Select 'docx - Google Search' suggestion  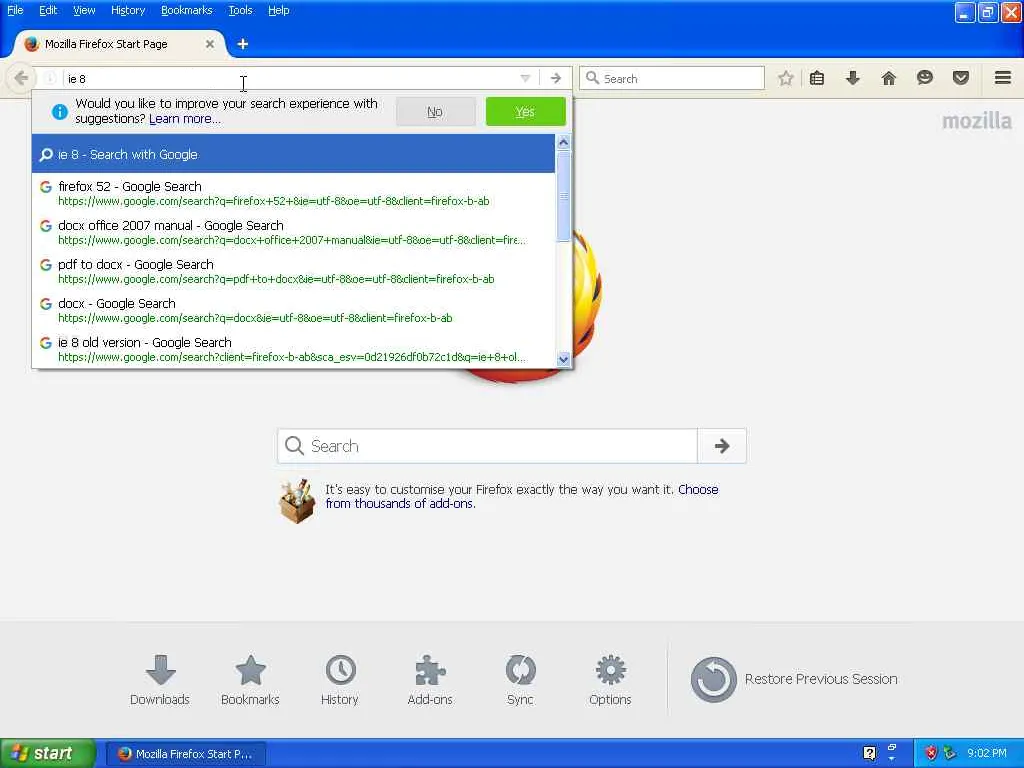coord(293,311)
